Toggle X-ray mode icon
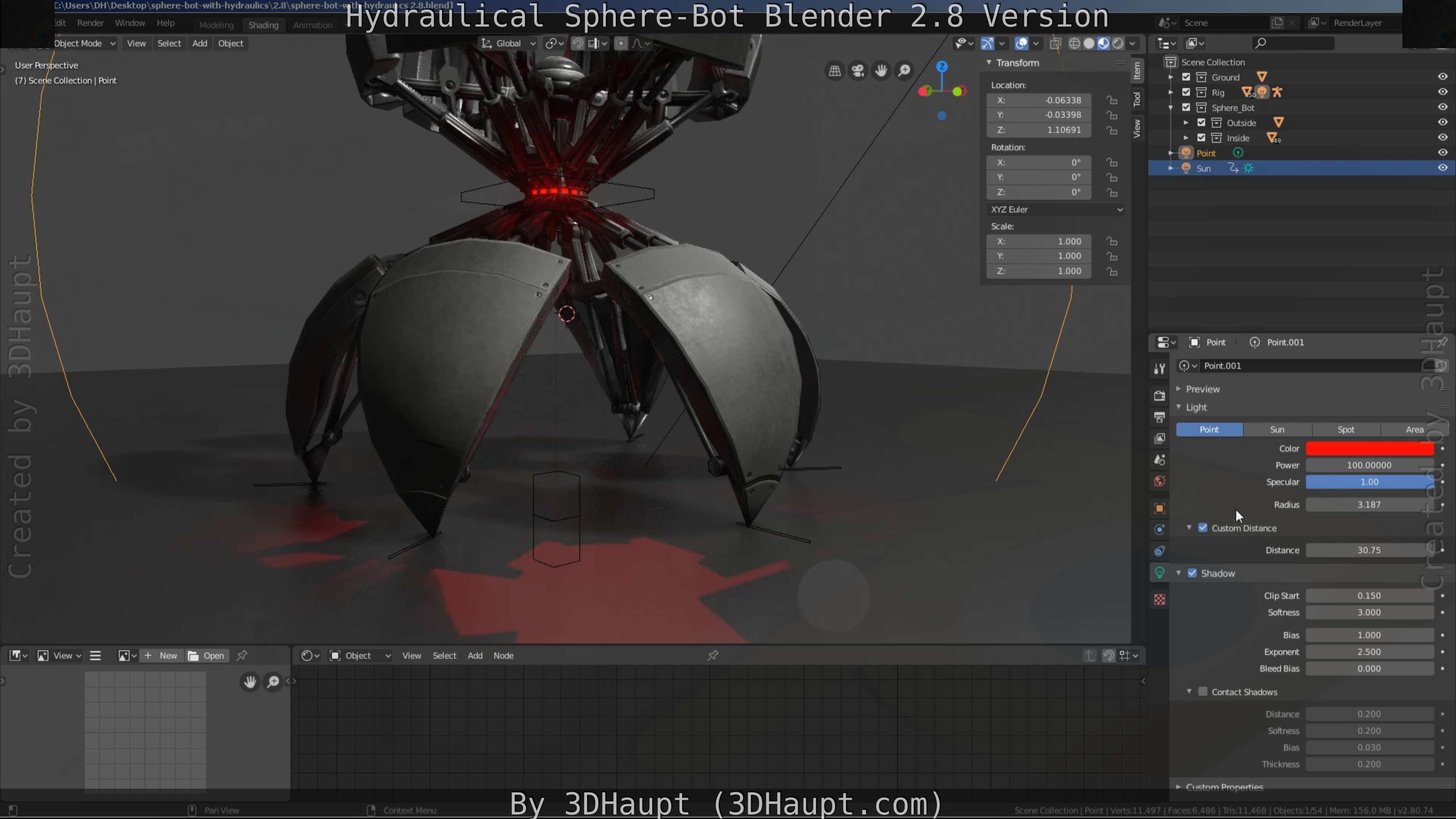Image resolution: width=1456 pixels, height=819 pixels. click(1055, 44)
